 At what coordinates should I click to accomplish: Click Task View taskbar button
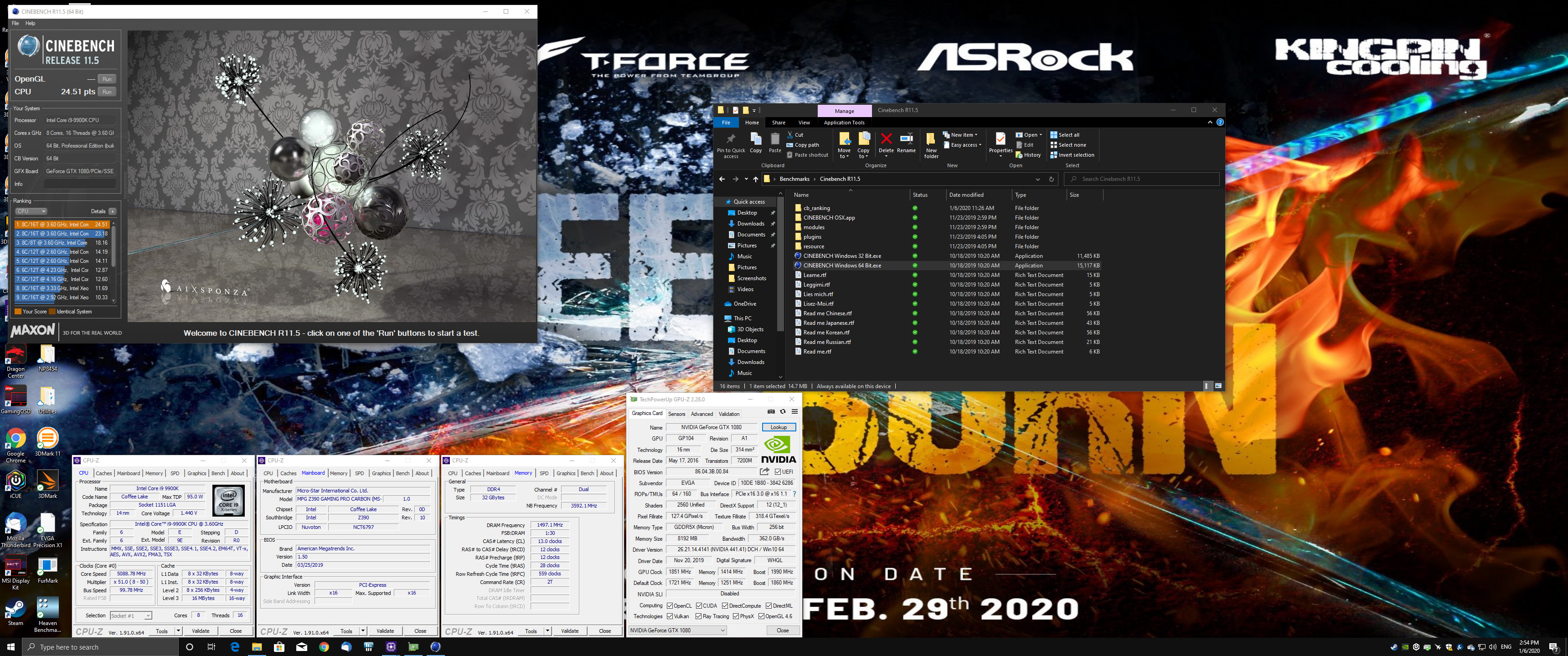211,647
